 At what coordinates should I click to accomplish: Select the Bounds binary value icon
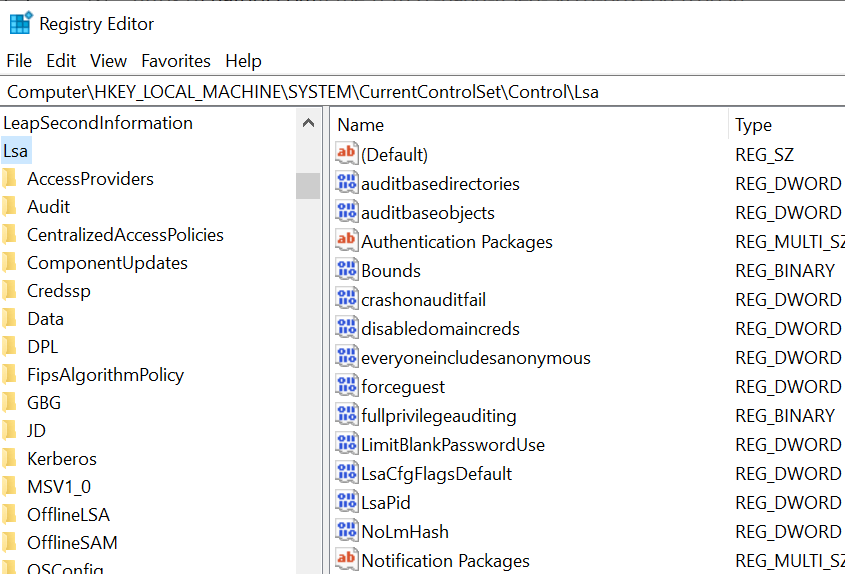pyautogui.click(x=347, y=270)
